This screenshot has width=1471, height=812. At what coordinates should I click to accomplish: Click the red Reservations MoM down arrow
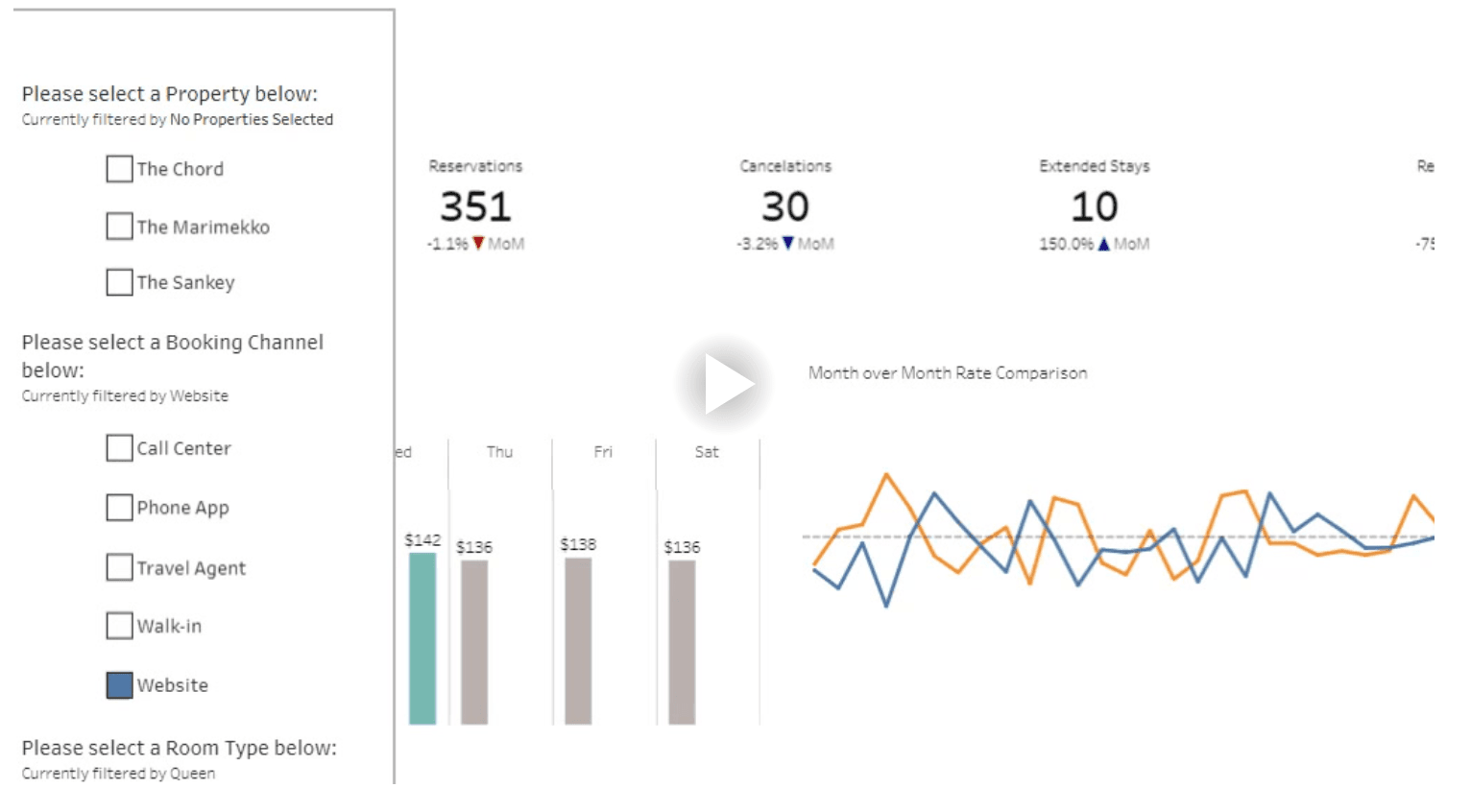(x=478, y=244)
